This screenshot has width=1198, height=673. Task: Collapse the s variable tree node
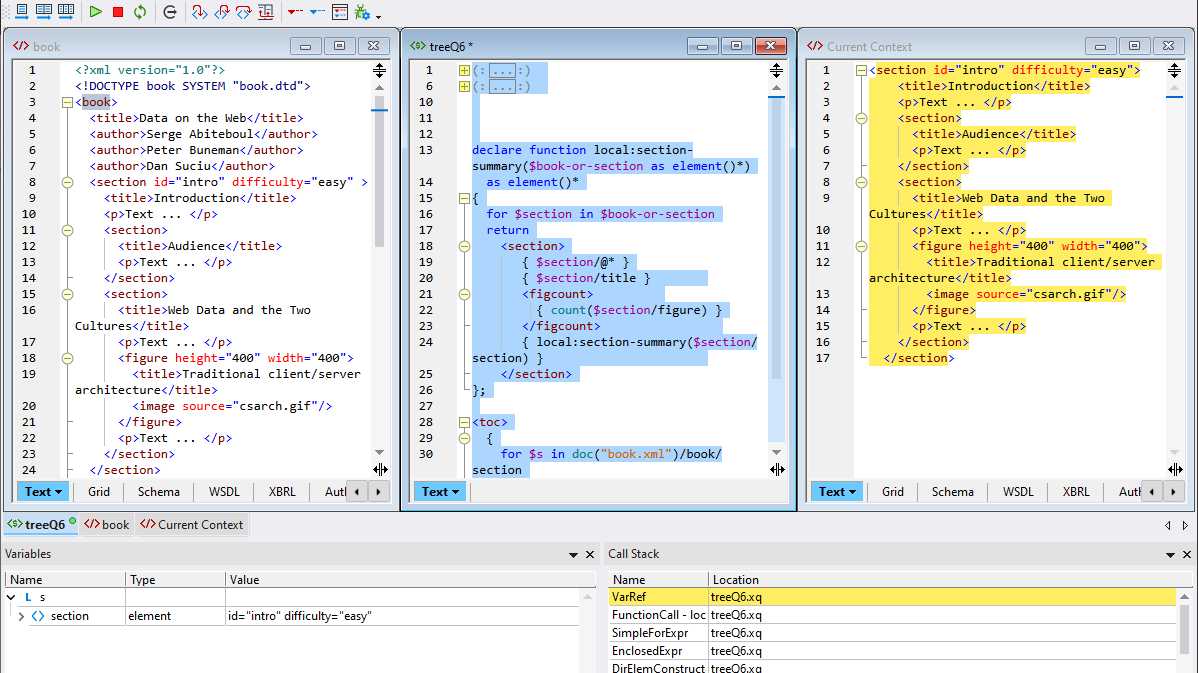(x=11, y=597)
